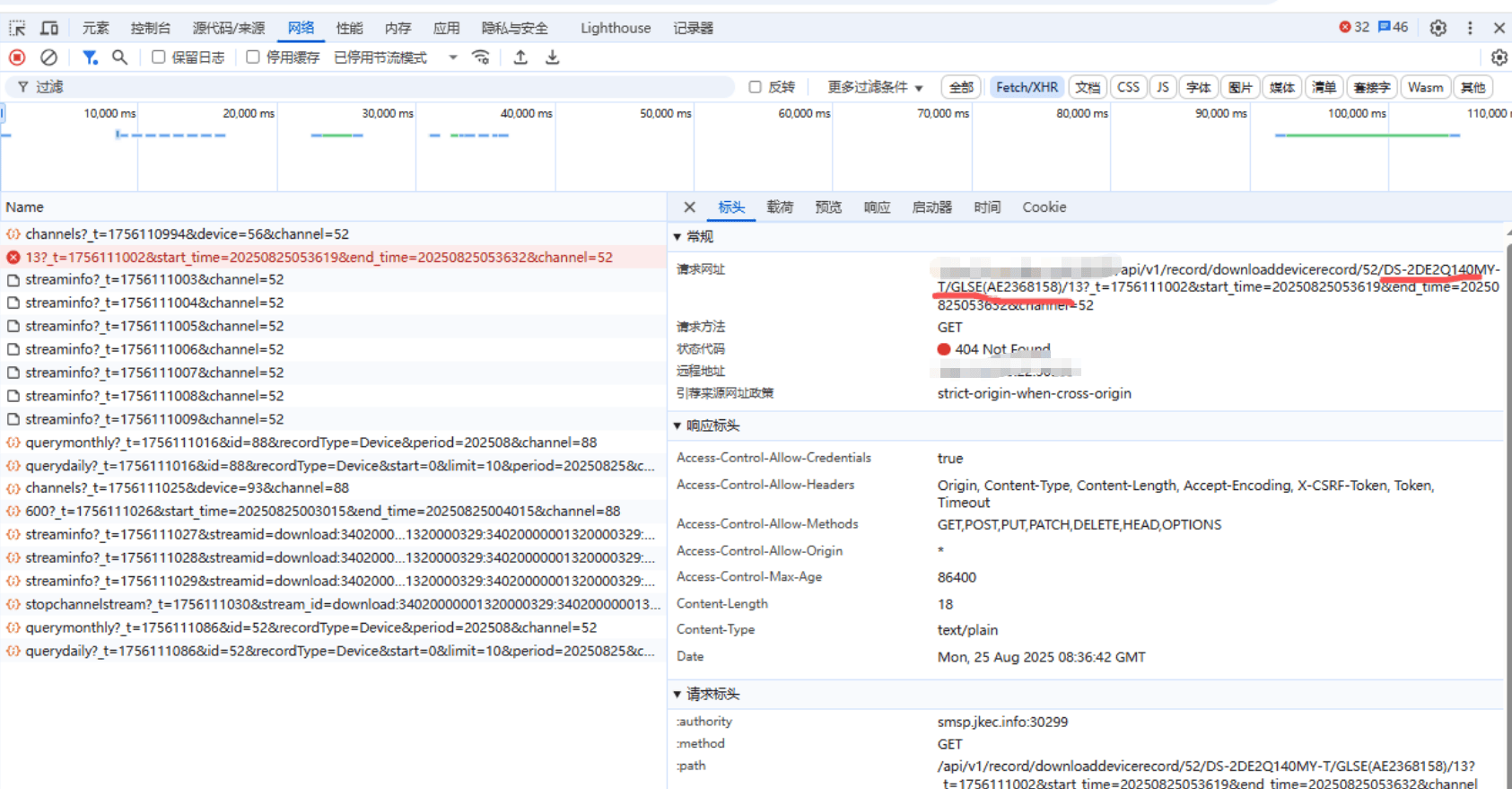This screenshot has height=789, width=1512.
Task: Select the JS type filter button
Action: pos(1163,87)
